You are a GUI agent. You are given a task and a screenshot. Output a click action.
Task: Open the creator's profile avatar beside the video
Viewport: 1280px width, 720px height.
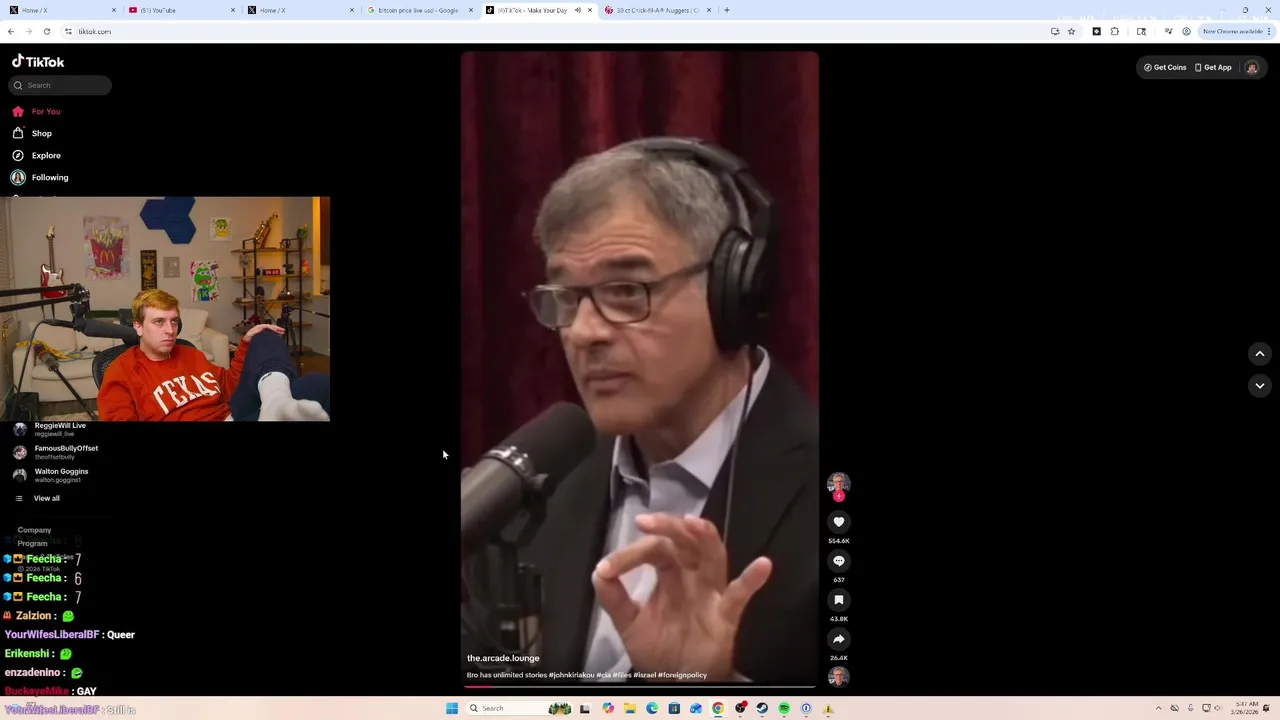pyautogui.click(x=839, y=484)
